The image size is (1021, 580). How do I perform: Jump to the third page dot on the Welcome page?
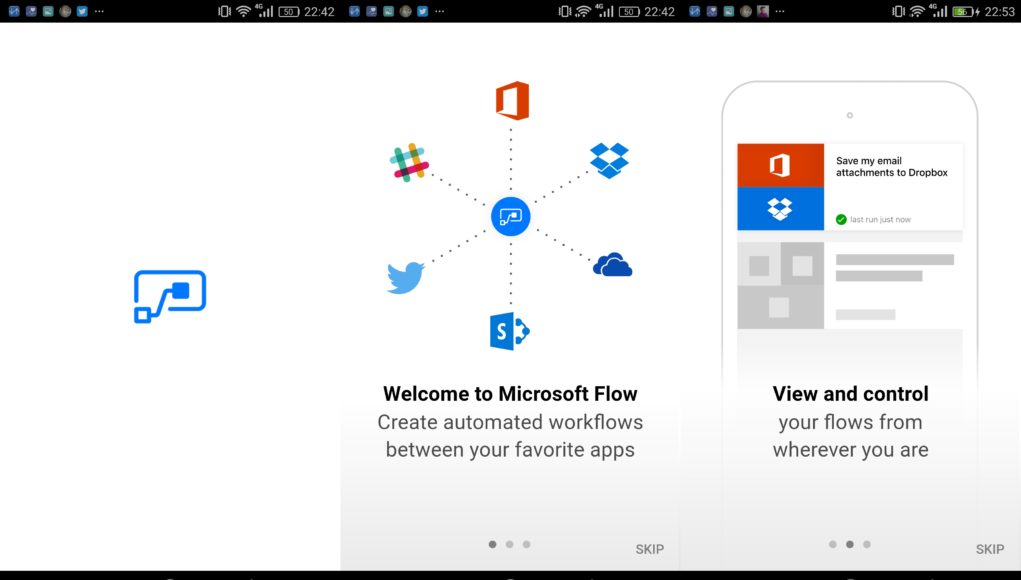[x=526, y=544]
